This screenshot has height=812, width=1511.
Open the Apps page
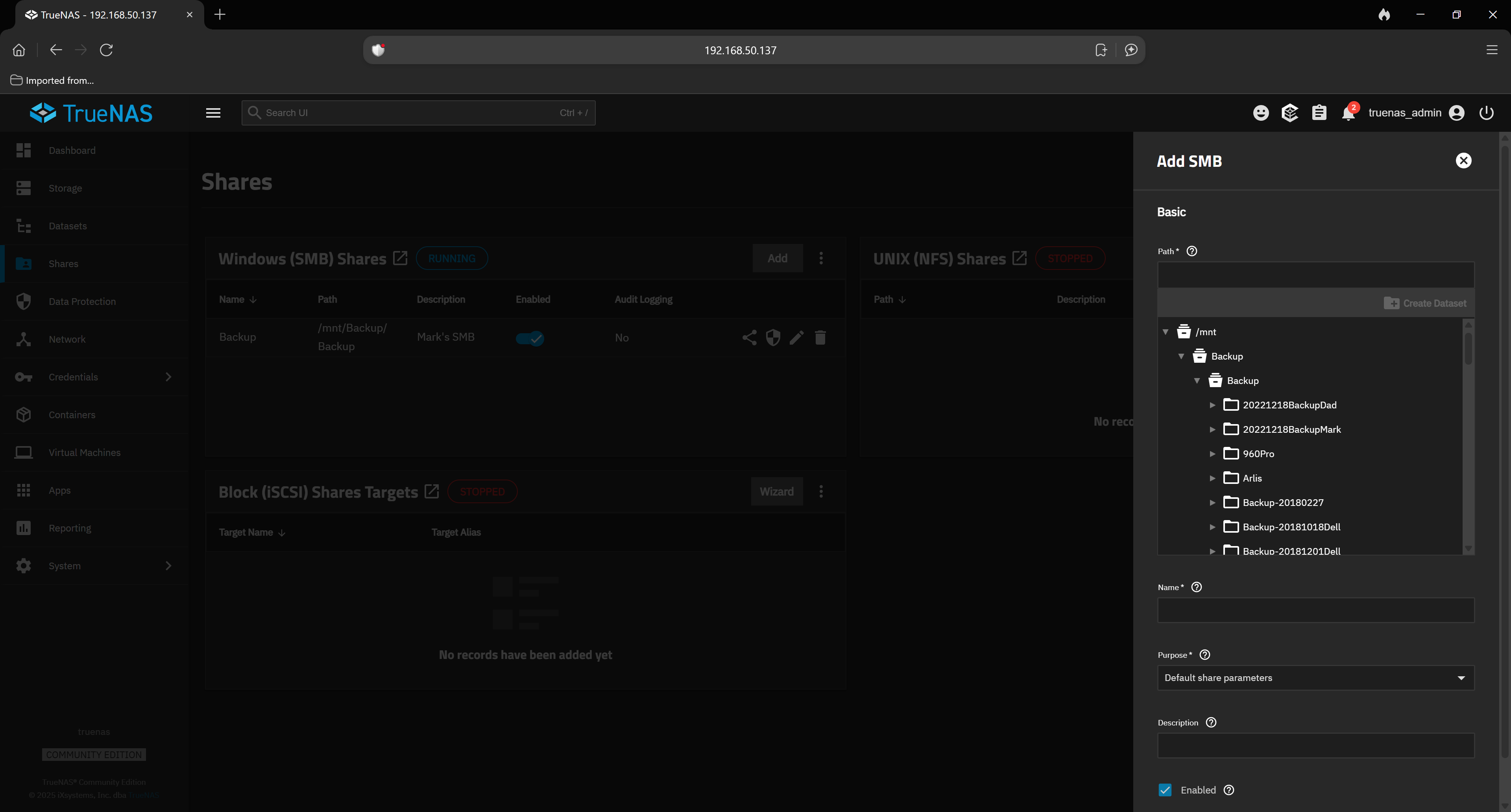(x=94, y=490)
